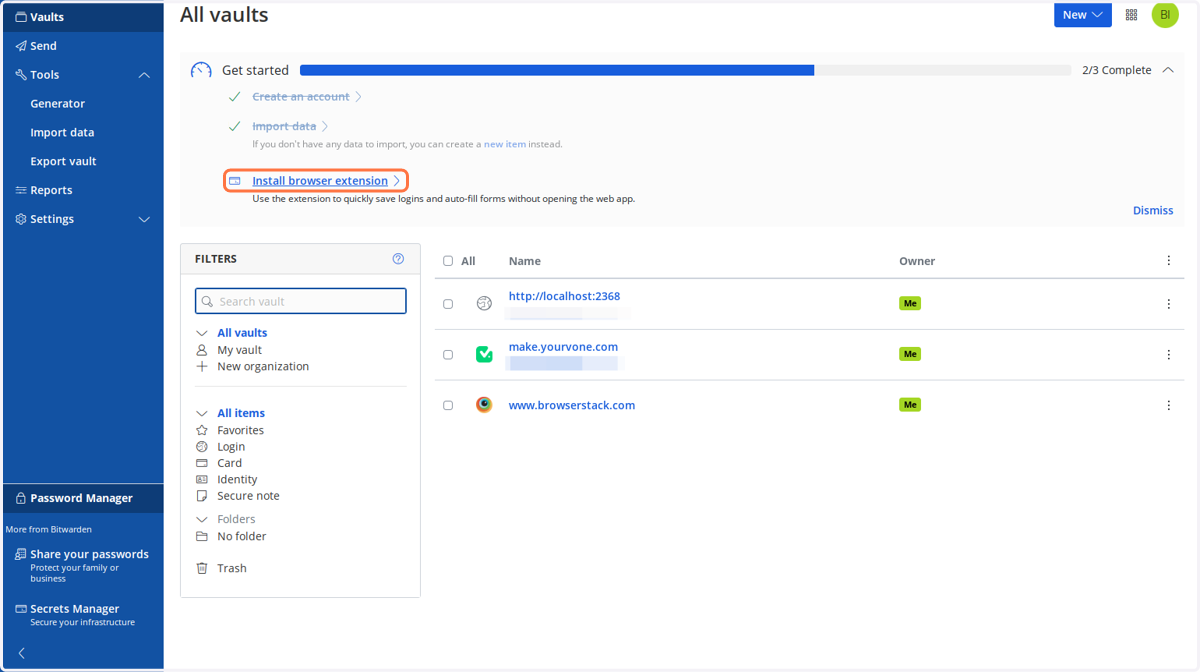This screenshot has width=1200, height=672.
Task: Collapse the All vaults filter chevron
Action: tap(202, 333)
